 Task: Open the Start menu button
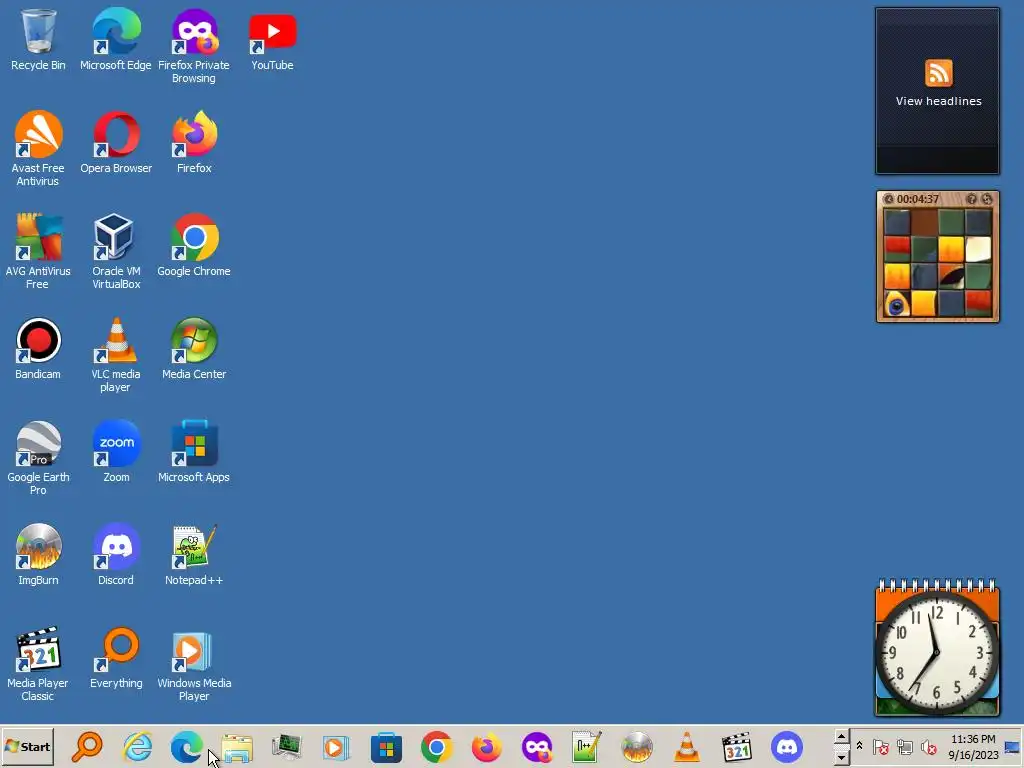[27, 747]
